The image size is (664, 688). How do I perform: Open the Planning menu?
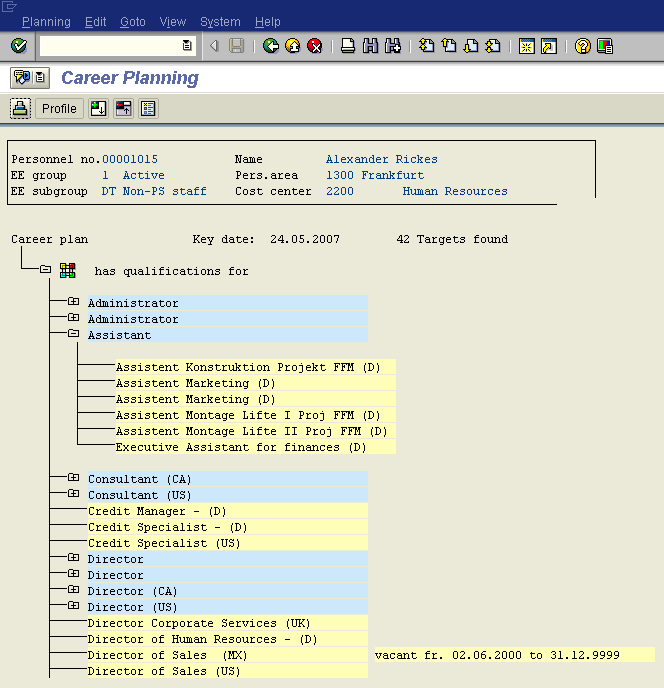point(46,22)
